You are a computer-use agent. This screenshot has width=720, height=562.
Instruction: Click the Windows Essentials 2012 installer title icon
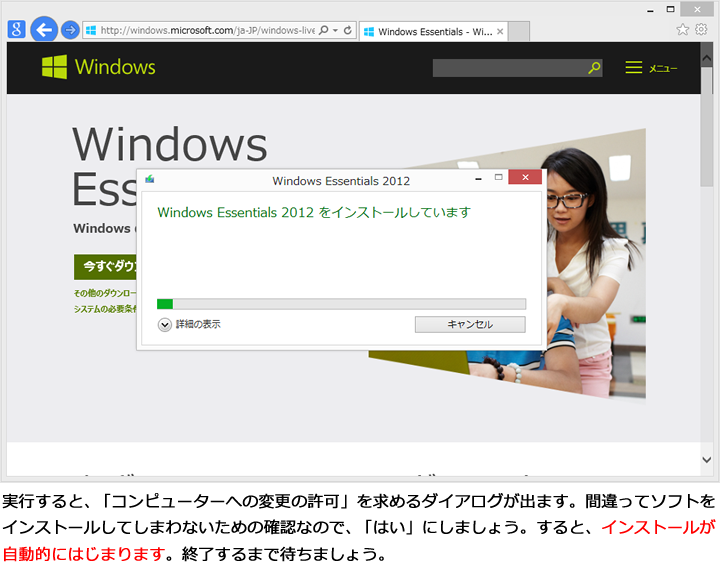click(x=150, y=179)
